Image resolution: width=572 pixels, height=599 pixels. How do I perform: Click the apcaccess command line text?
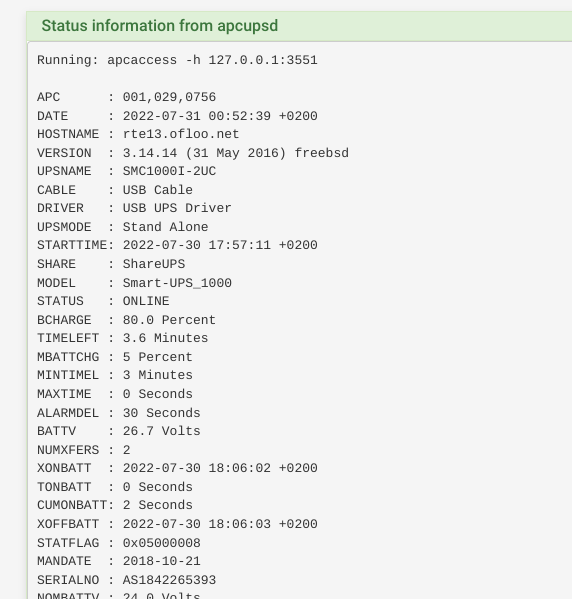coord(177,60)
